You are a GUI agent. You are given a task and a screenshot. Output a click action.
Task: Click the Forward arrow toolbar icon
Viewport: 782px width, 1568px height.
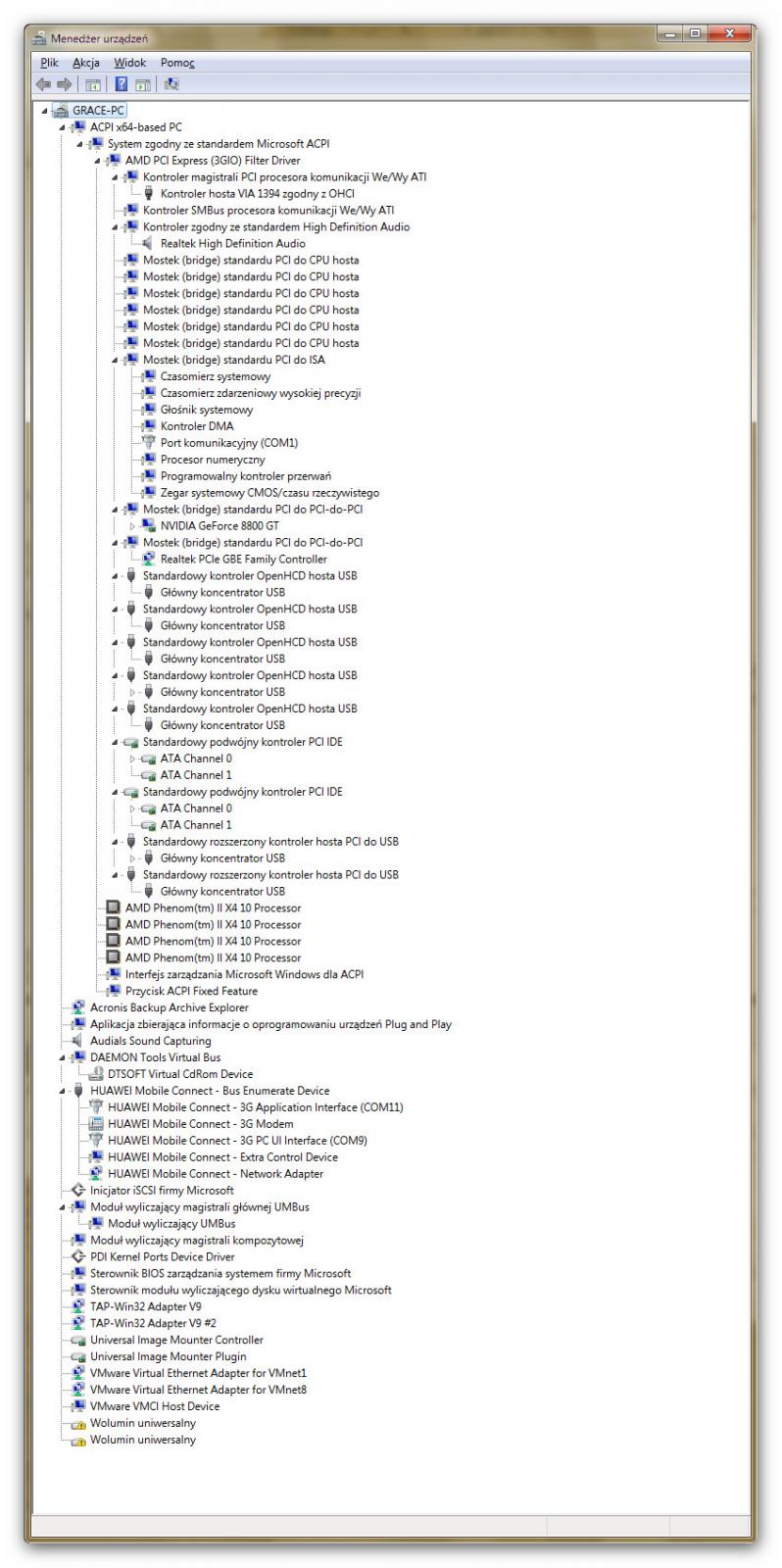coord(65,85)
